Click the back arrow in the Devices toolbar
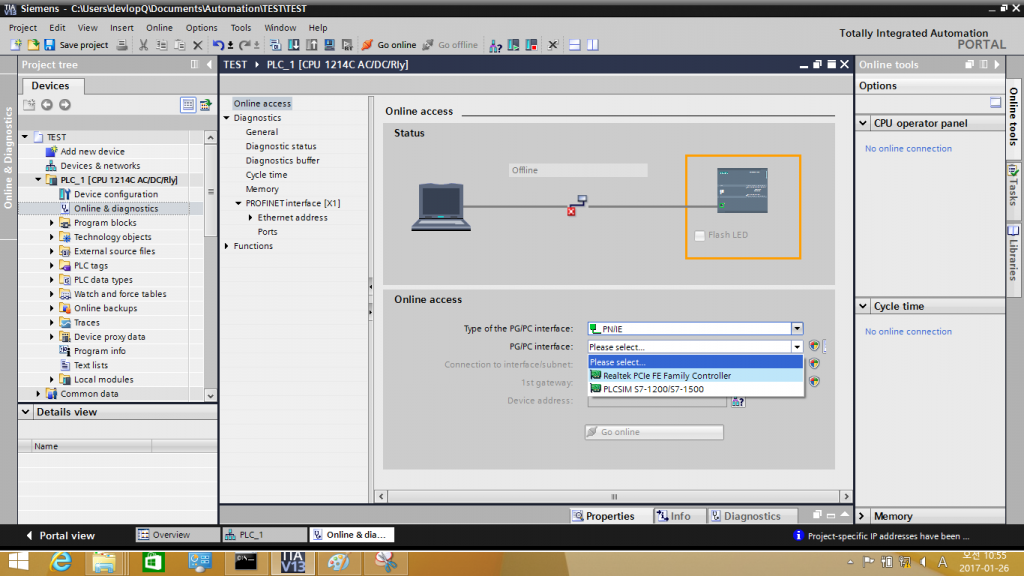The image size is (1024, 576). pos(47,104)
